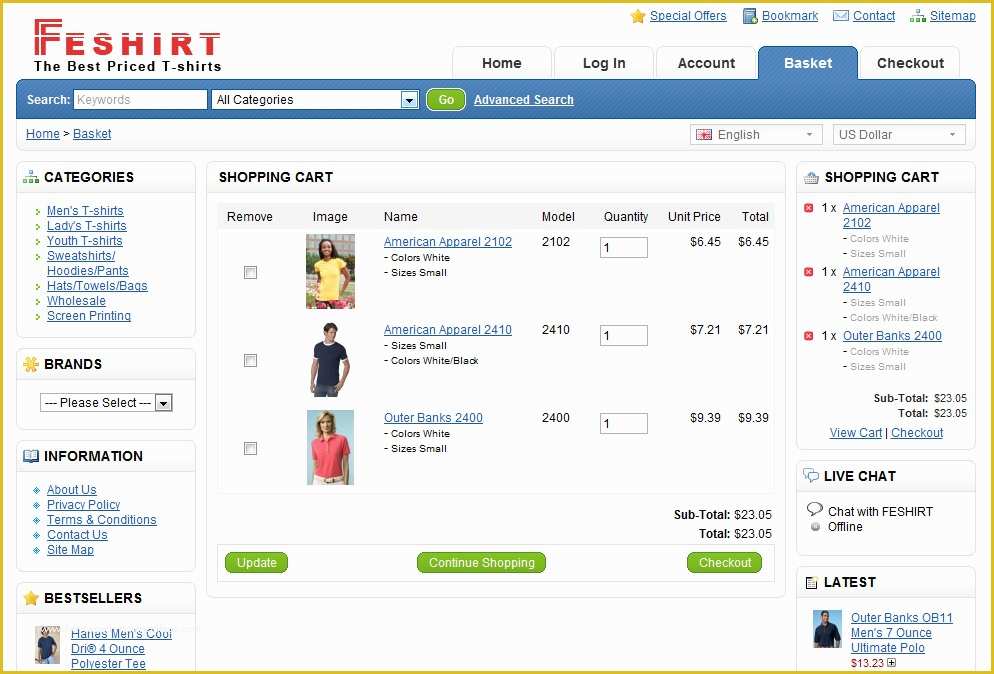Click the View Cart link
This screenshot has width=994, height=674.
856,432
